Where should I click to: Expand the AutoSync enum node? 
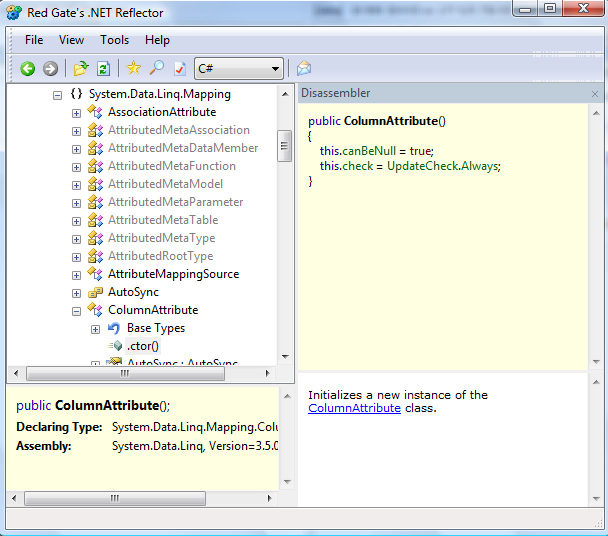pos(76,293)
